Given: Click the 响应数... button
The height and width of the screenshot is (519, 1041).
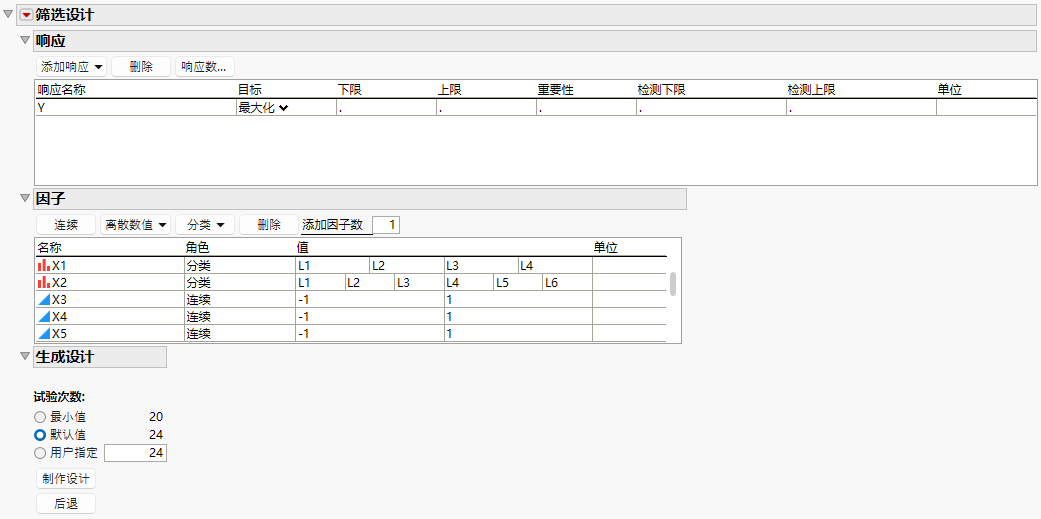Looking at the screenshot, I should point(204,67).
